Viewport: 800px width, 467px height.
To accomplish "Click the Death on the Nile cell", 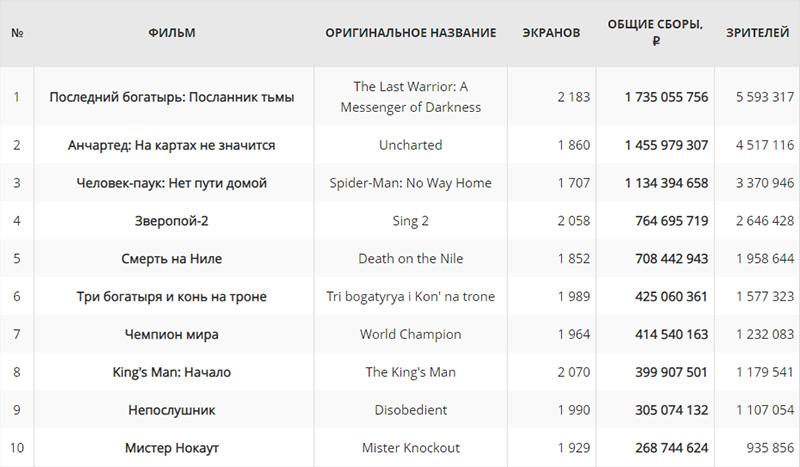I will (x=411, y=258).
